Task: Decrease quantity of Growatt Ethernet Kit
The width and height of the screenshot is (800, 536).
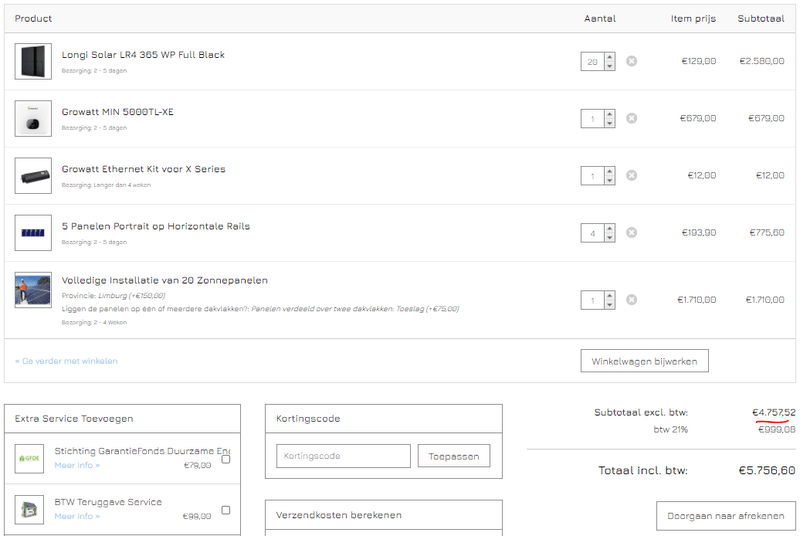Action: [x=609, y=180]
